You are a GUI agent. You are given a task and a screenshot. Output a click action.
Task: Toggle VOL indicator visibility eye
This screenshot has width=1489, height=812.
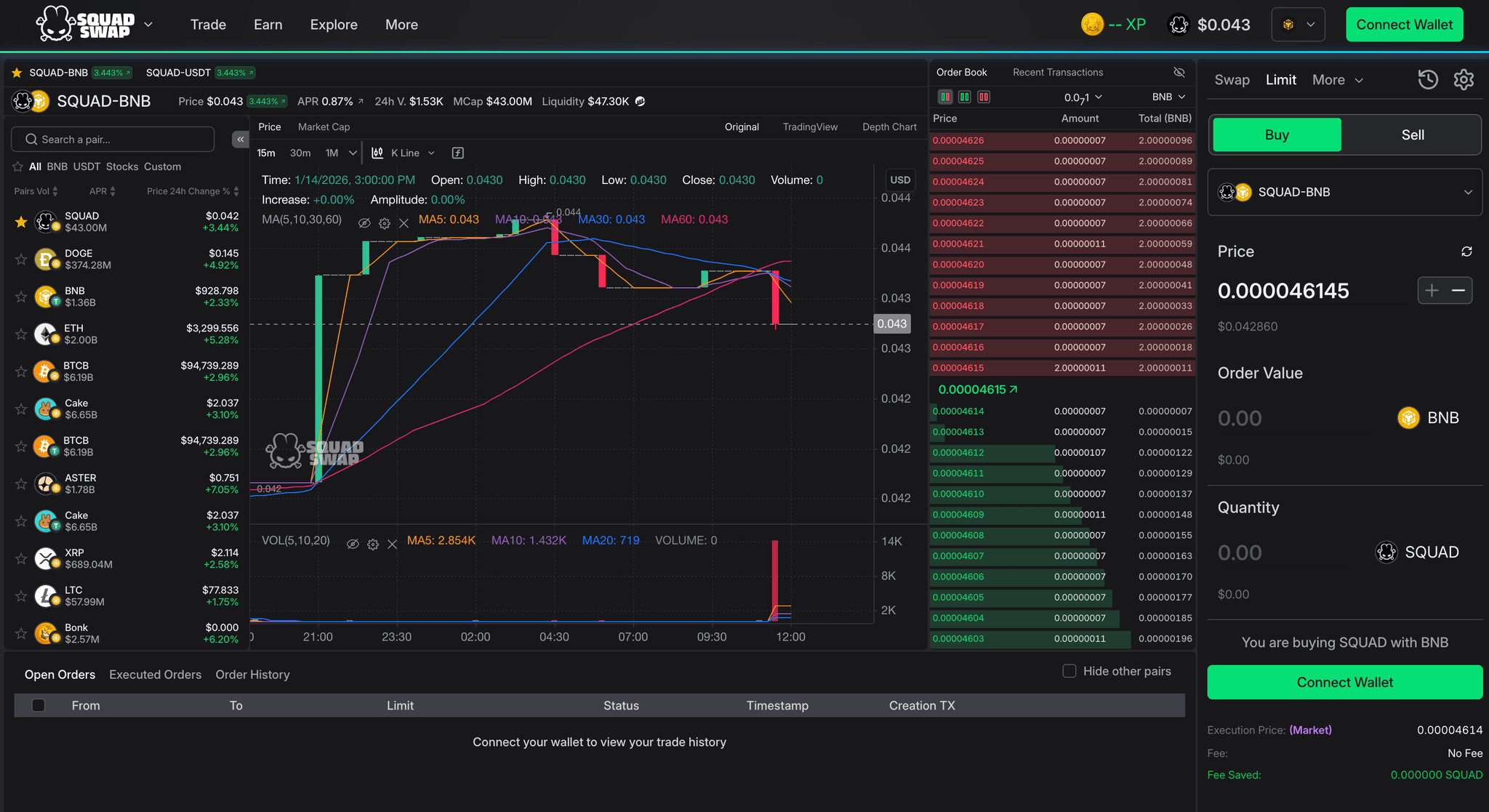(353, 544)
